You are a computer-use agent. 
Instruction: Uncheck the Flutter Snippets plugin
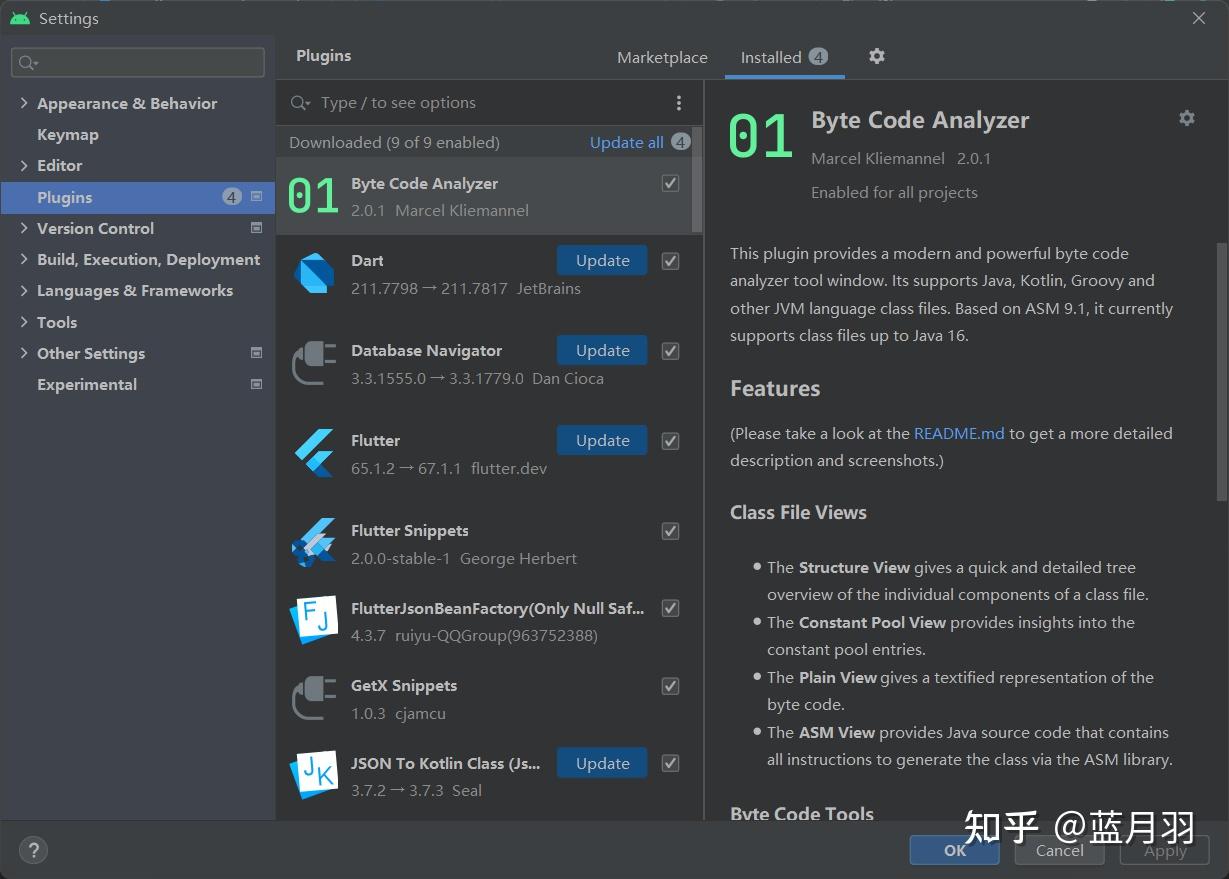(670, 531)
